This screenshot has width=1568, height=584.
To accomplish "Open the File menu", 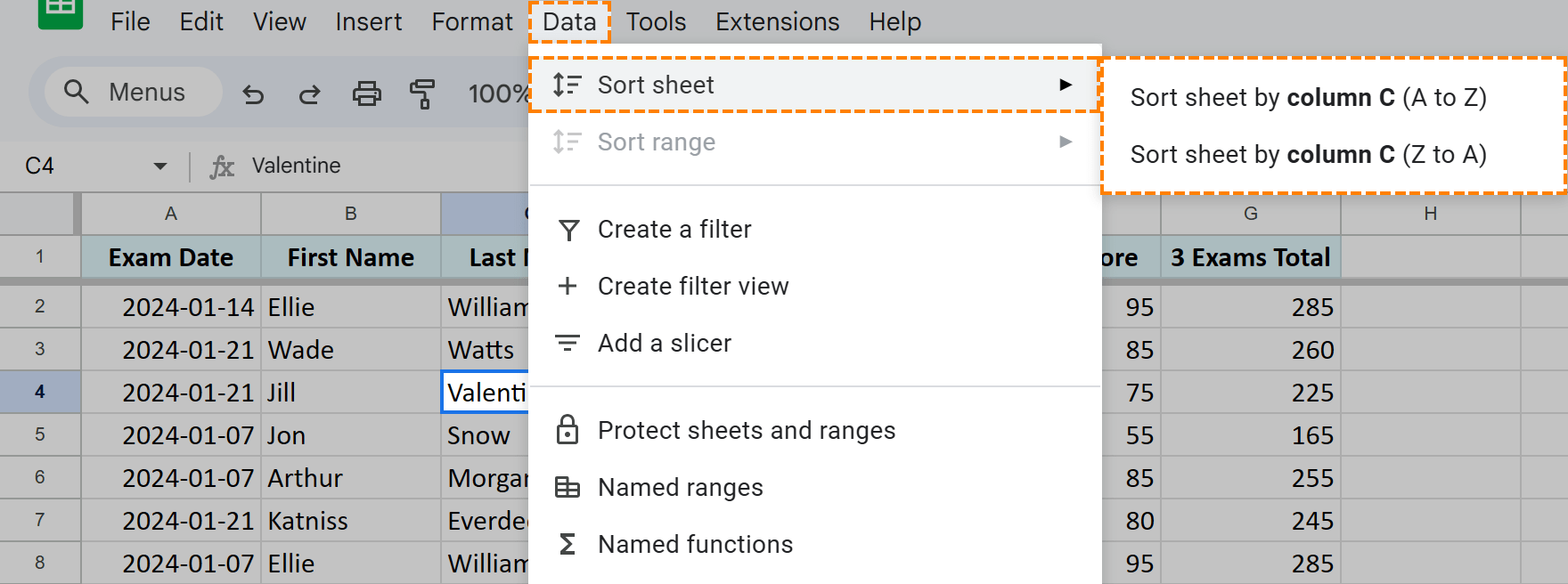I will [x=130, y=21].
